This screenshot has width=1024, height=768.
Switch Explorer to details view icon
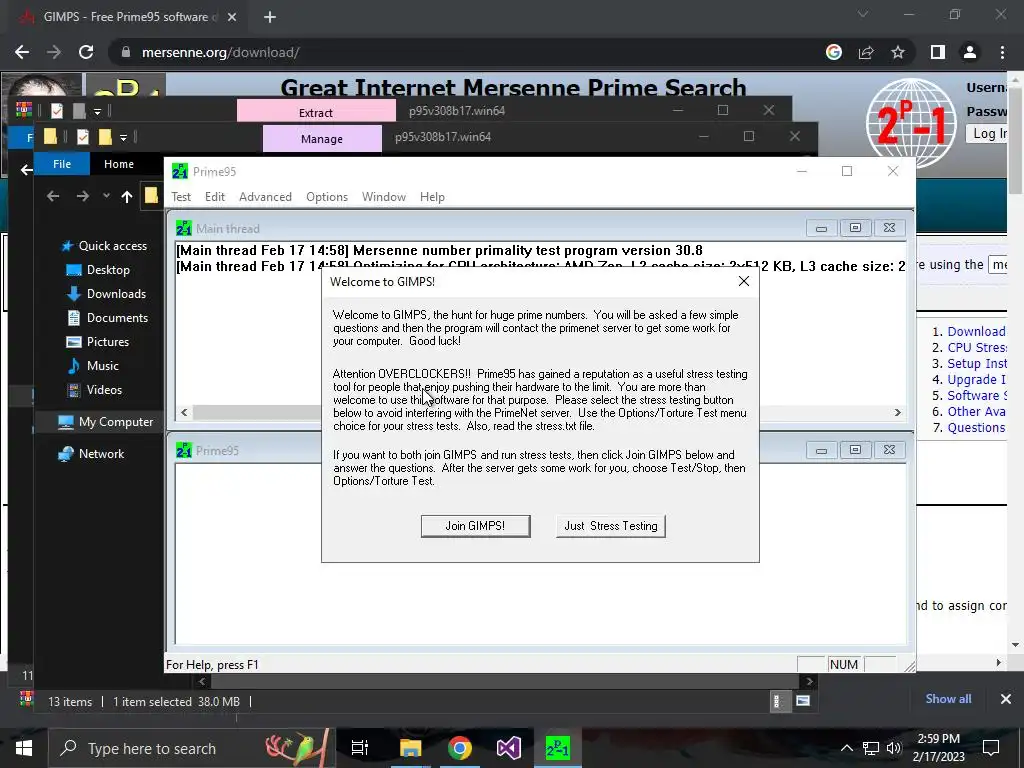point(776,701)
